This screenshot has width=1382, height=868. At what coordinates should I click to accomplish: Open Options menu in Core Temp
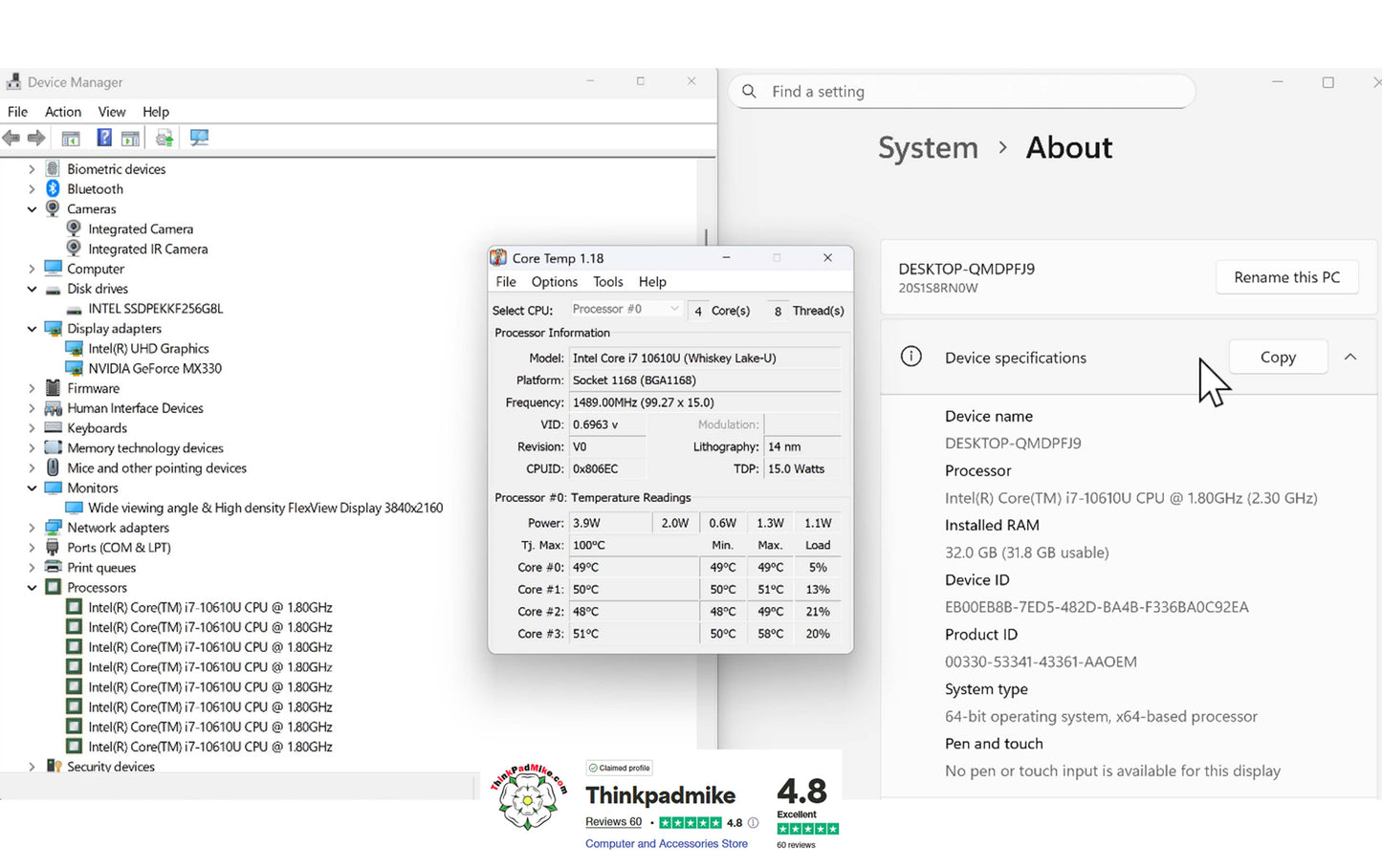click(555, 282)
